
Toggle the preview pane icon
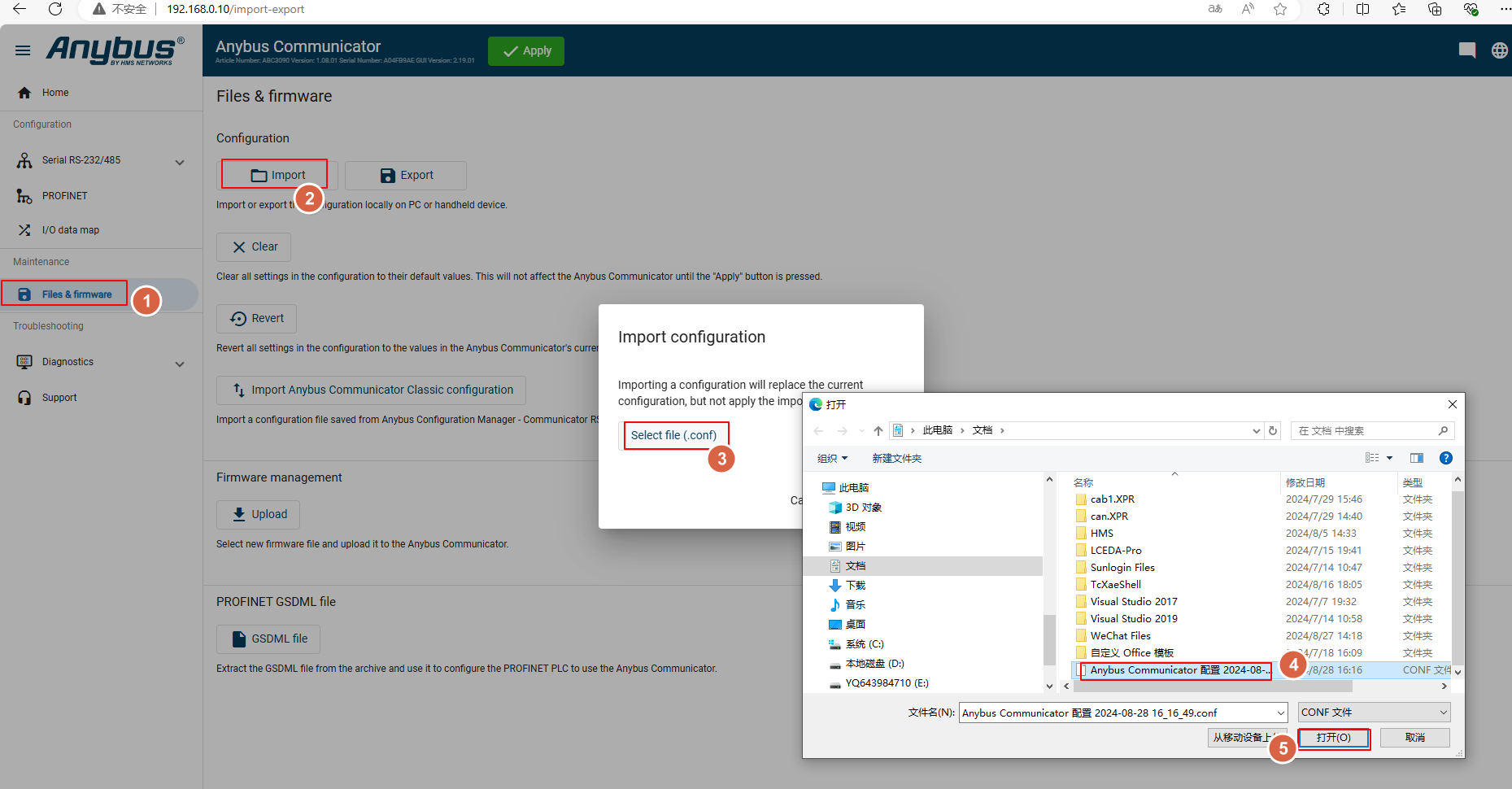(x=1417, y=458)
